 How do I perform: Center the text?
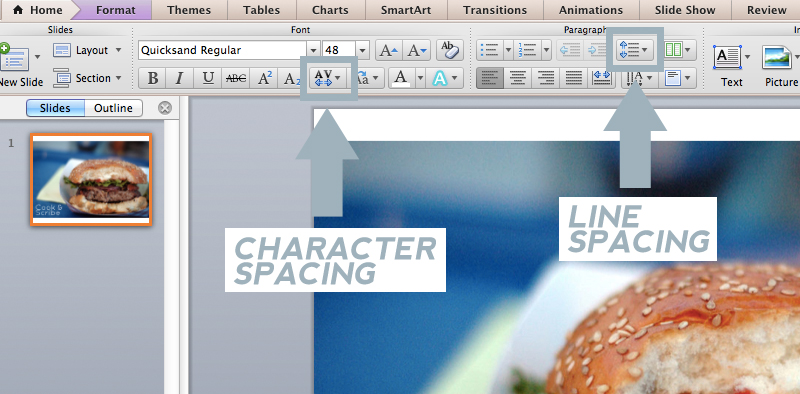point(518,78)
